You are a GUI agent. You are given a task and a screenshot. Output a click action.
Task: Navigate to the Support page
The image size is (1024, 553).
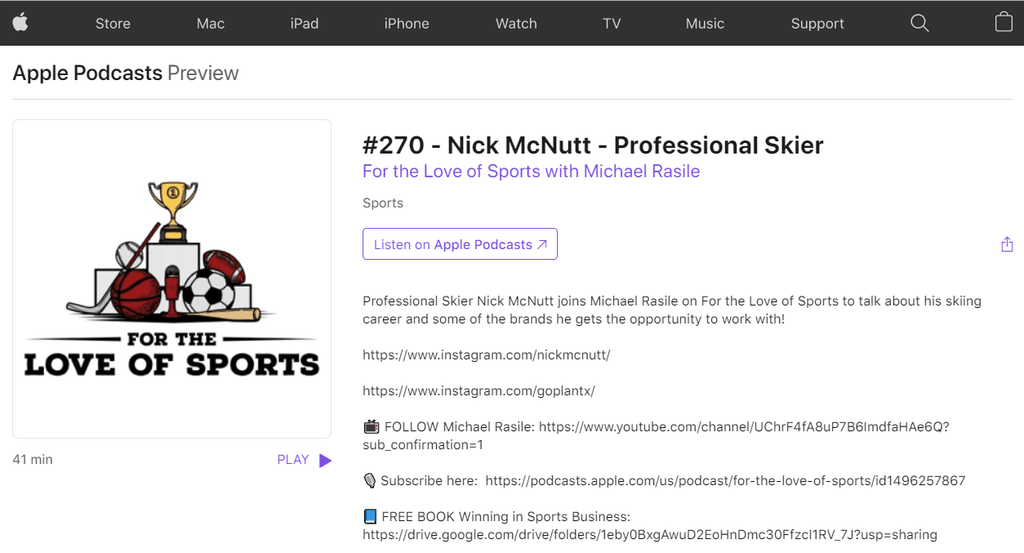click(x=817, y=24)
